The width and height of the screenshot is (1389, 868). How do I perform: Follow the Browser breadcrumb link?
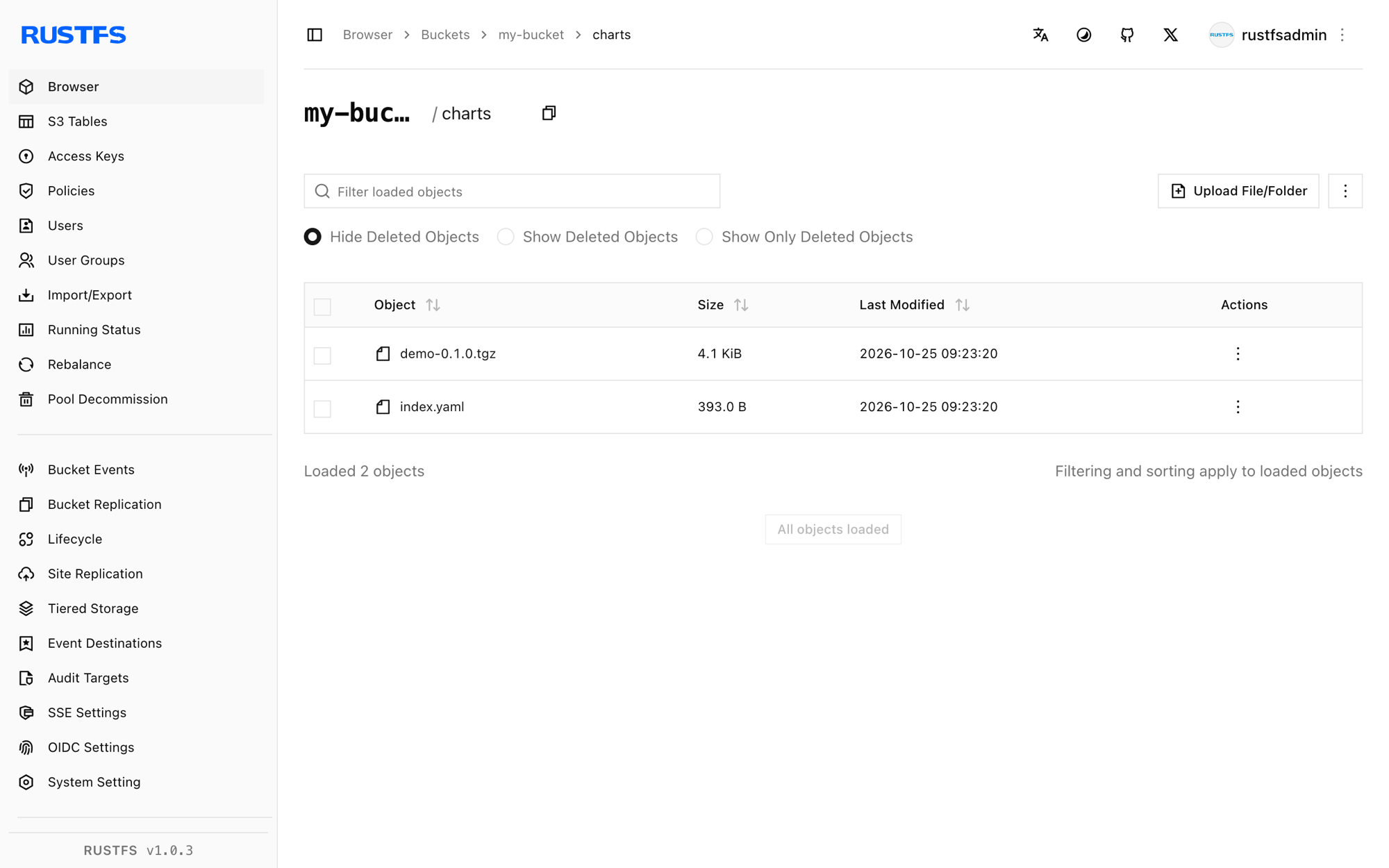(367, 35)
